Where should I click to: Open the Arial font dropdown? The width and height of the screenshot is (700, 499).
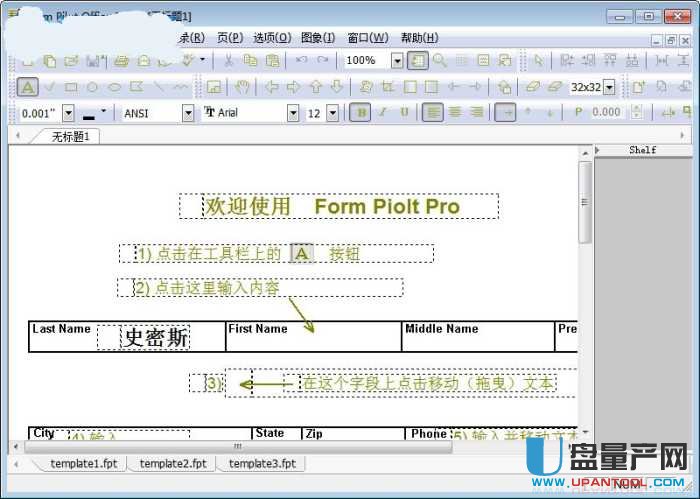pos(292,113)
